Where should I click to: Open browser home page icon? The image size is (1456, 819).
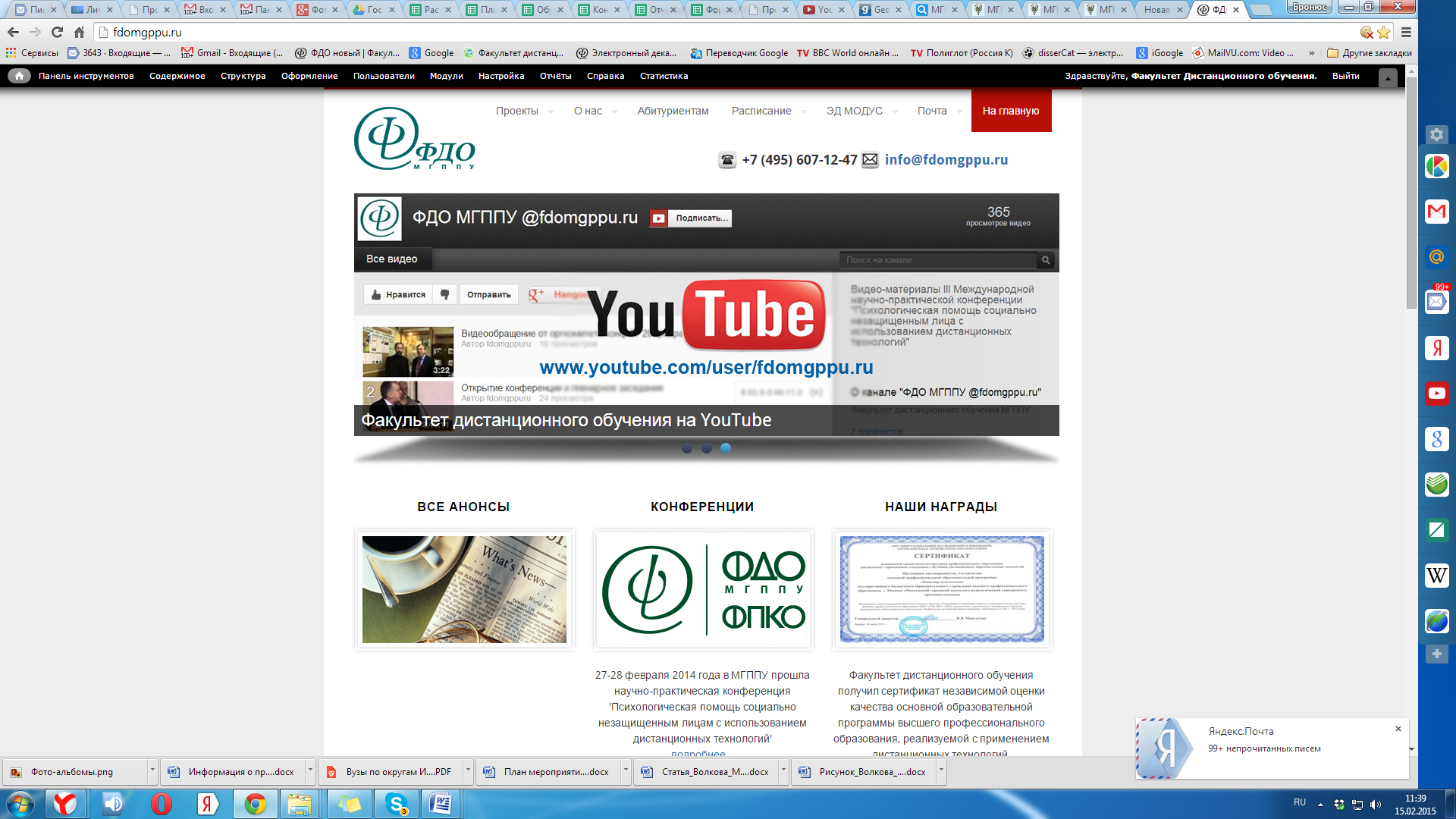click(x=79, y=33)
